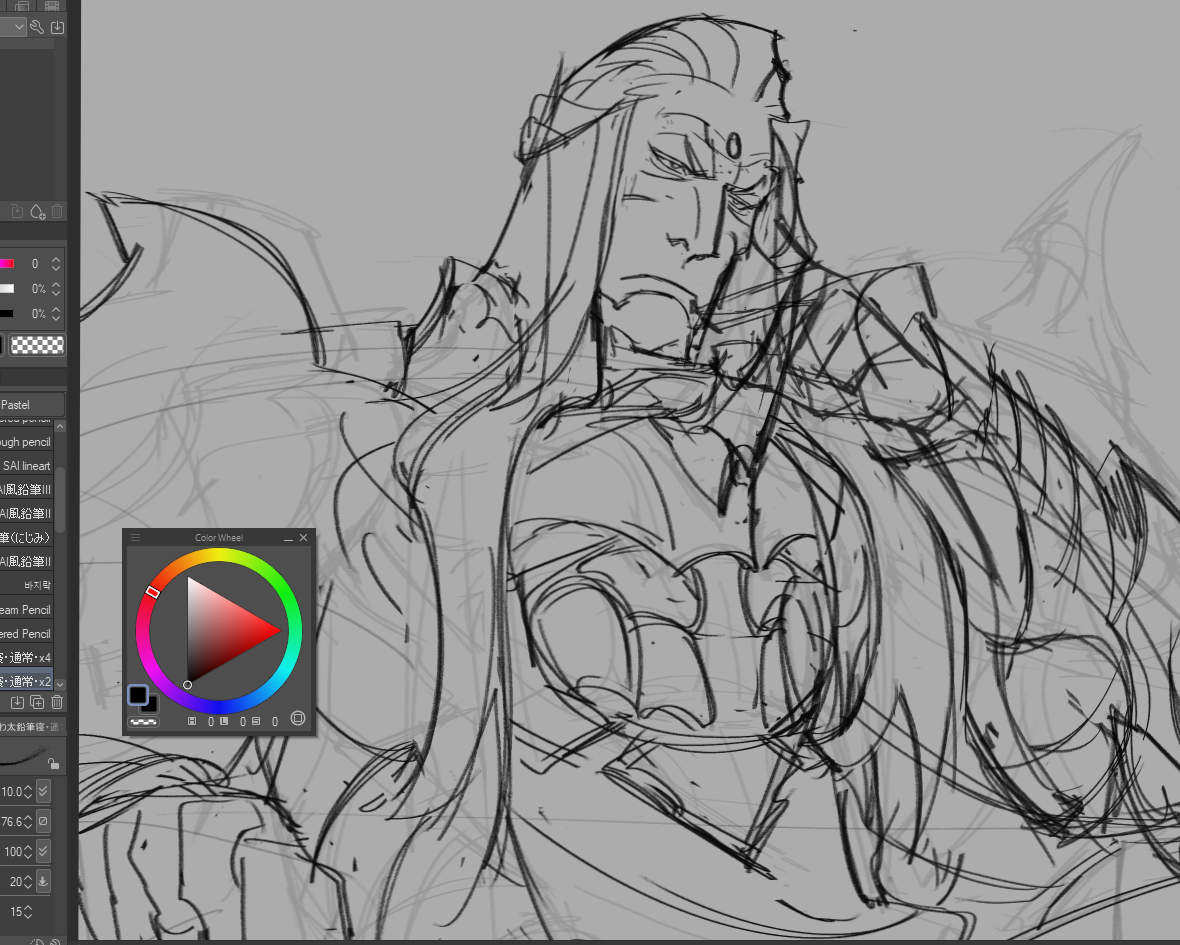
Task: Click the brush size dynamics button beside 10.0
Action: pos(43,791)
